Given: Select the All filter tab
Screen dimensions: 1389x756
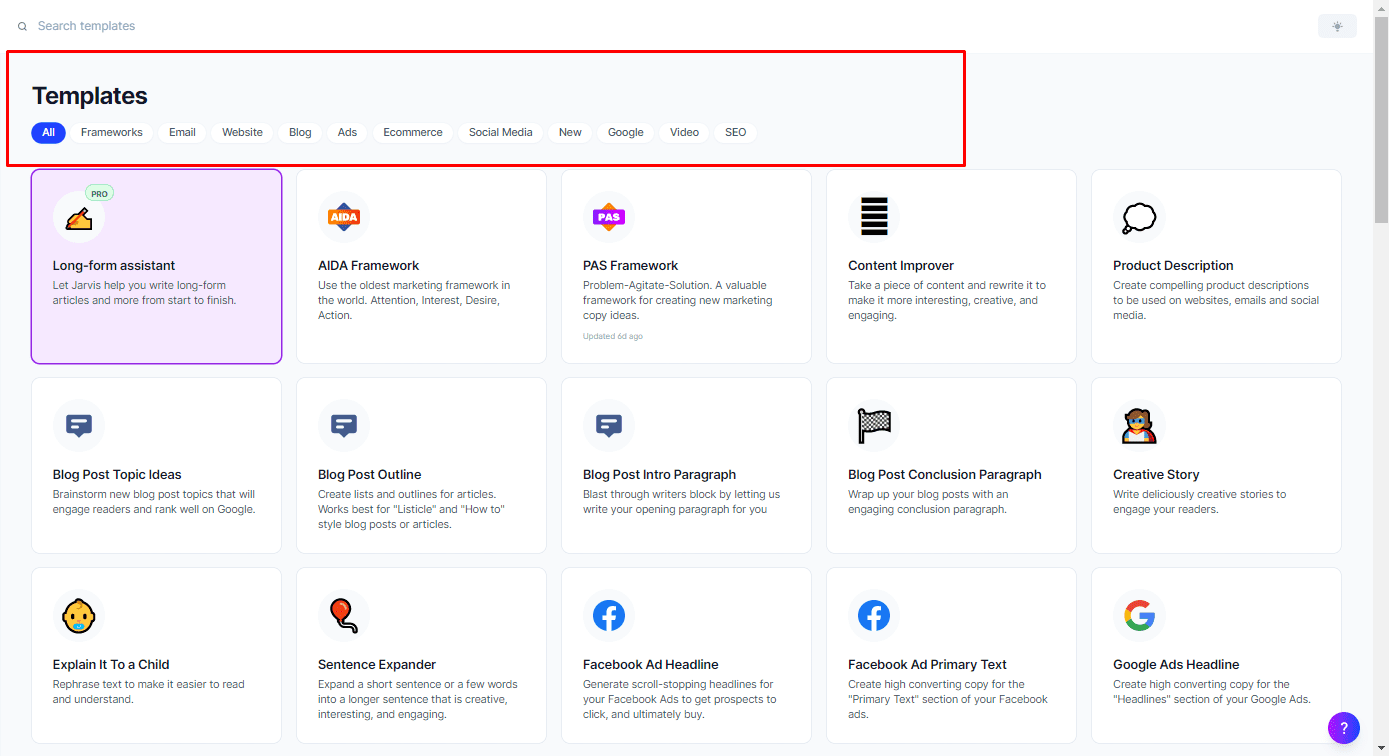Looking at the screenshot, I should point(48,132).
